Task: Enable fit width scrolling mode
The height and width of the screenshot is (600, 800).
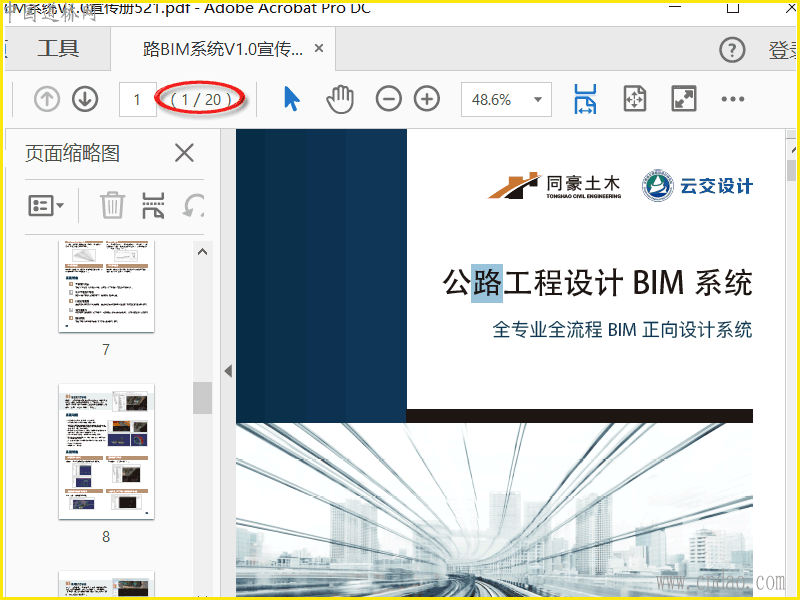Action: click(x=585, y=99)
